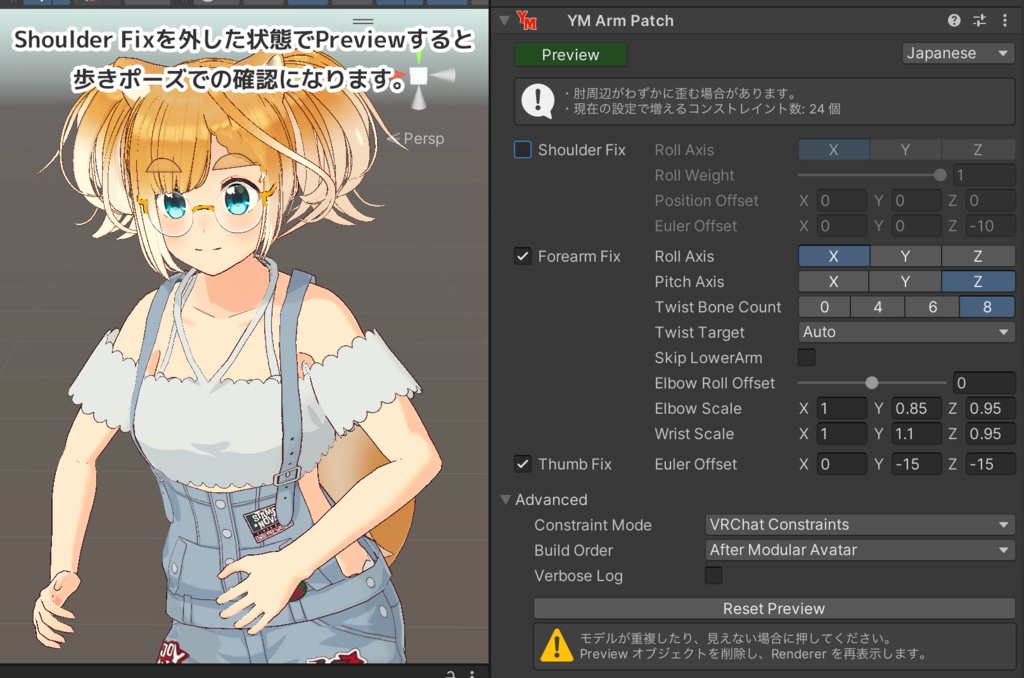Viewport: 1024px width, 678px height.
Task: Set Twist Bone Count to 0
Action: click(x=824, y=307)
